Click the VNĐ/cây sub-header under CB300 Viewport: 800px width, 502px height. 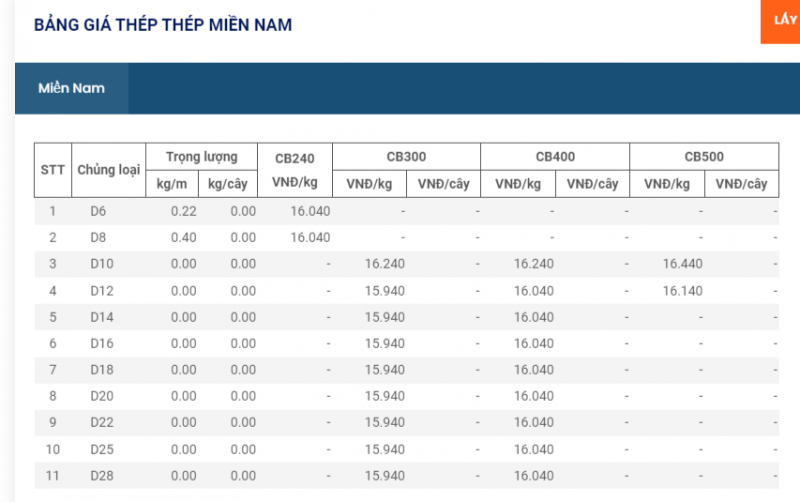point(443,184)
